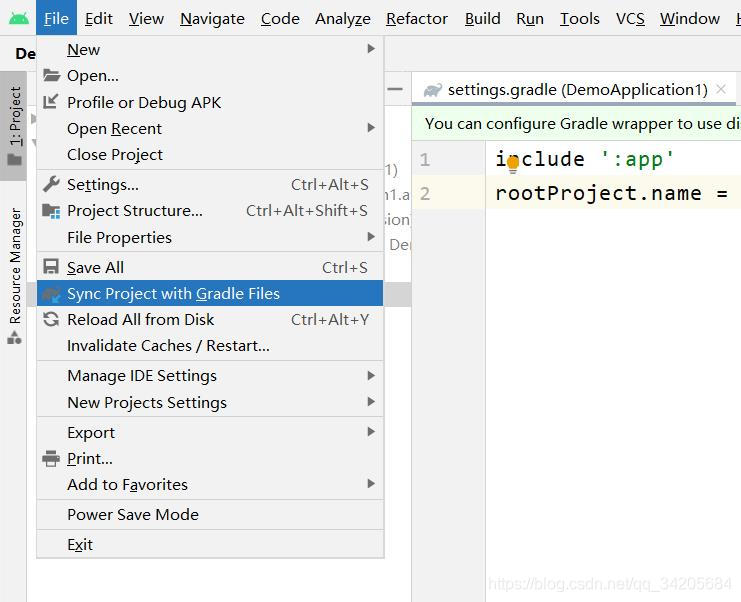
Task: Click the Gradle sync elephant icon
Action: coord(51,294)
